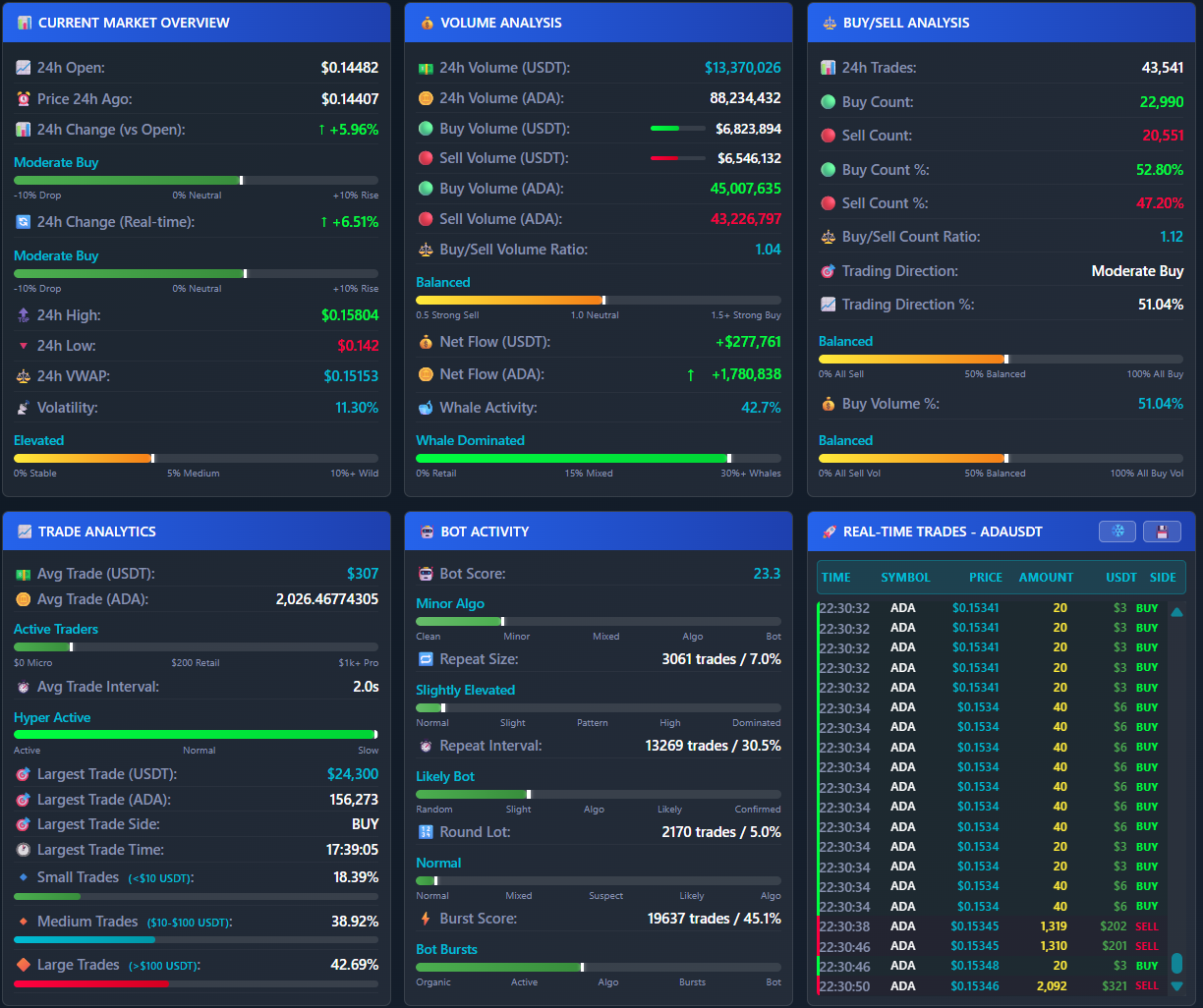Click the floppy disk save button

1163,532
